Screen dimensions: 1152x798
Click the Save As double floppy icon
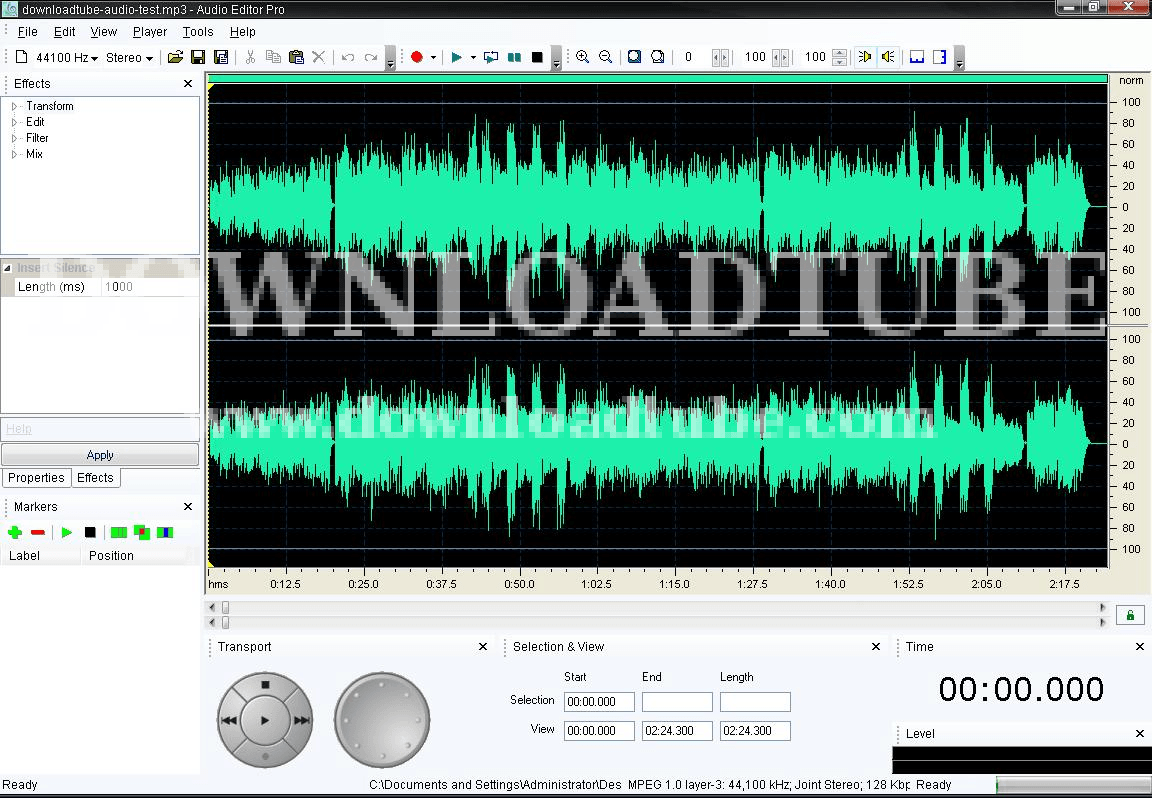click(x=220, y=57)
